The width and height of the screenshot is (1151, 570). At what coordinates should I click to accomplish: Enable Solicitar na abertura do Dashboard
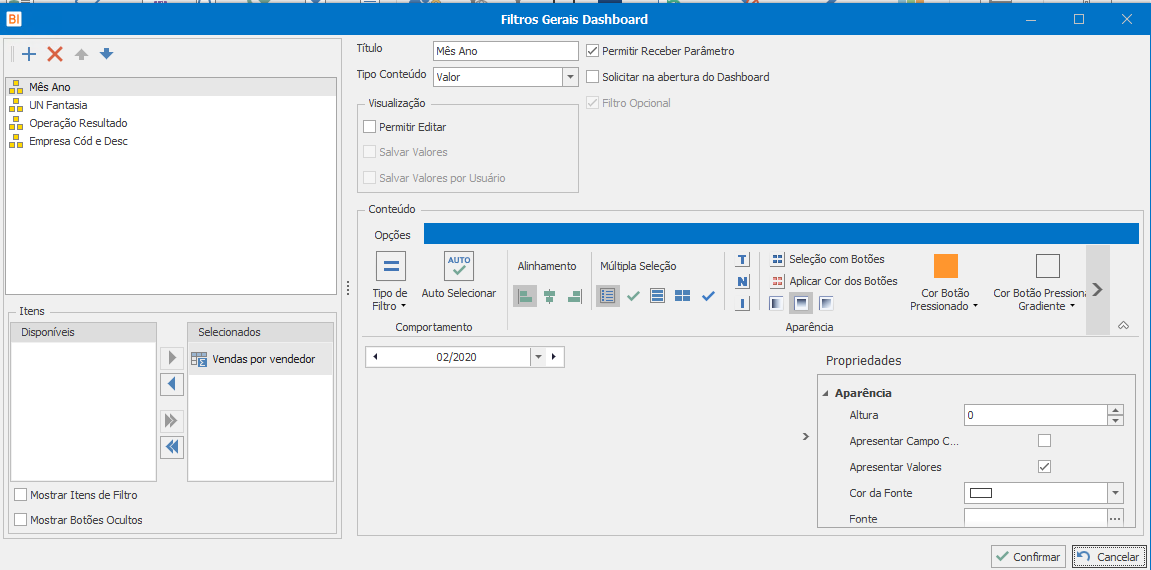click(592, 76)
